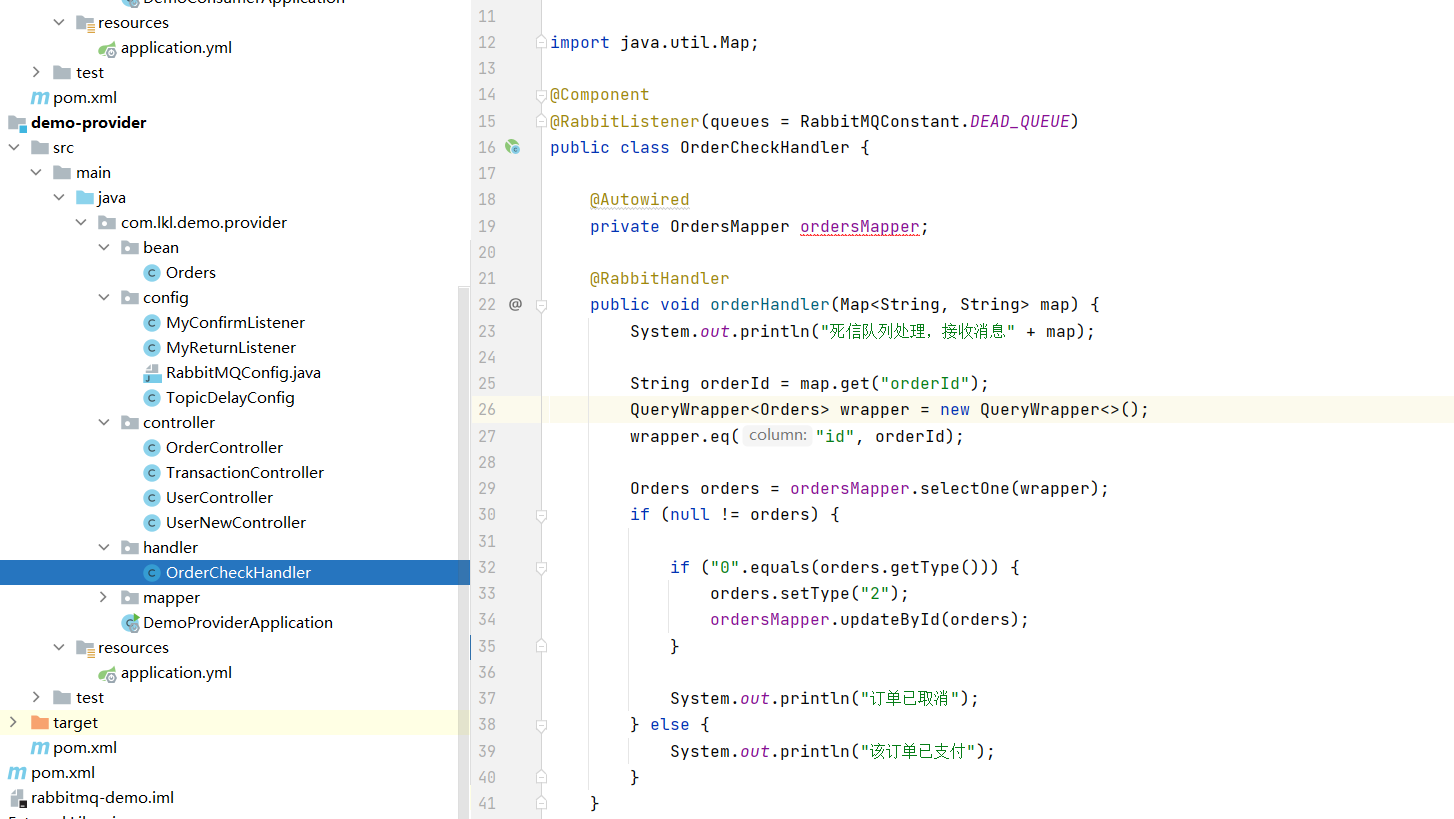This screenshot has height=819, width=1454.
Task: Click the Orders class icon
Action: (152, 273)
